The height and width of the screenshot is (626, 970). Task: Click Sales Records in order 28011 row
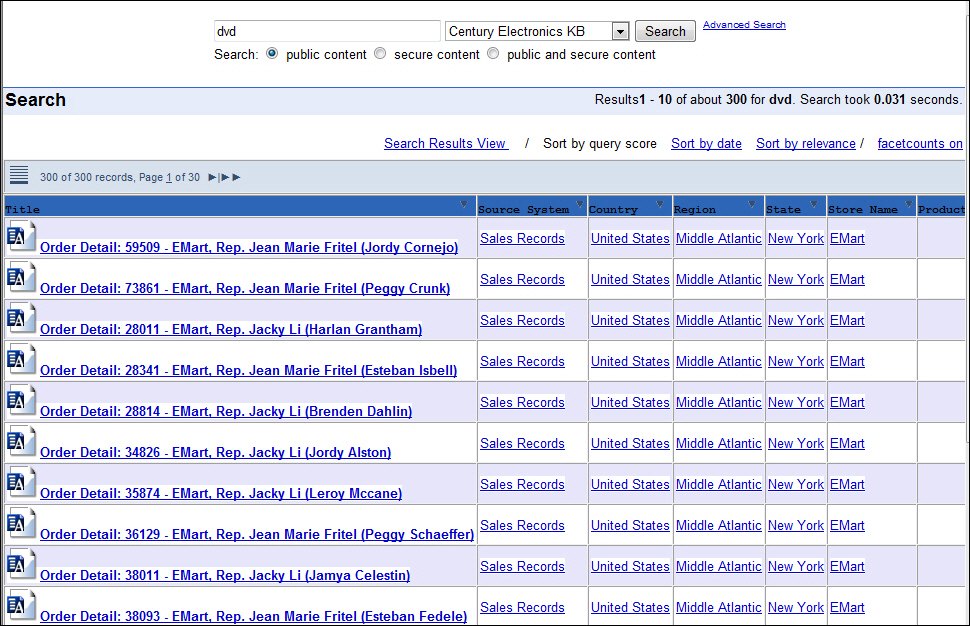(522, 320)
